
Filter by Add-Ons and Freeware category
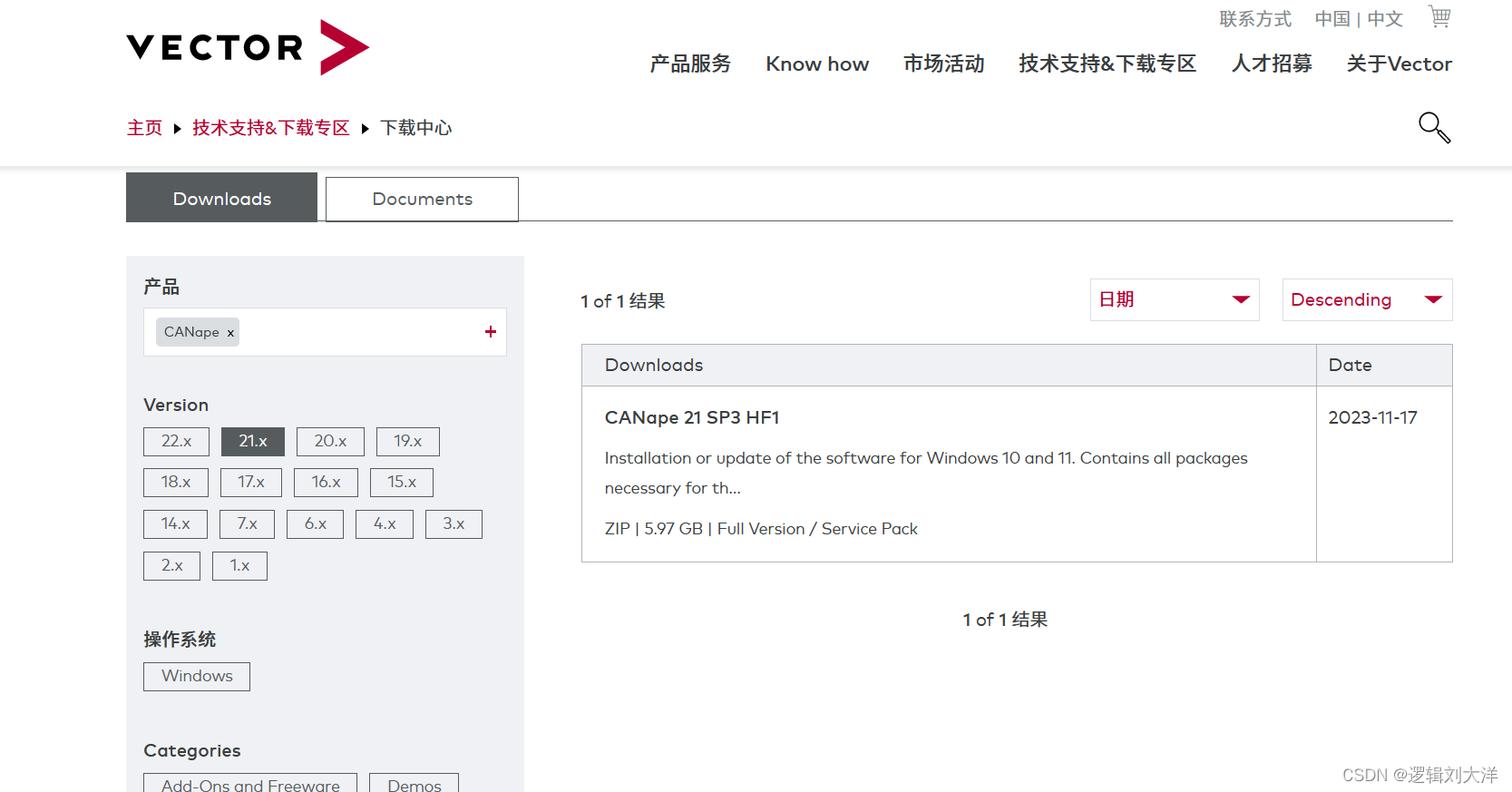point(250,784)
